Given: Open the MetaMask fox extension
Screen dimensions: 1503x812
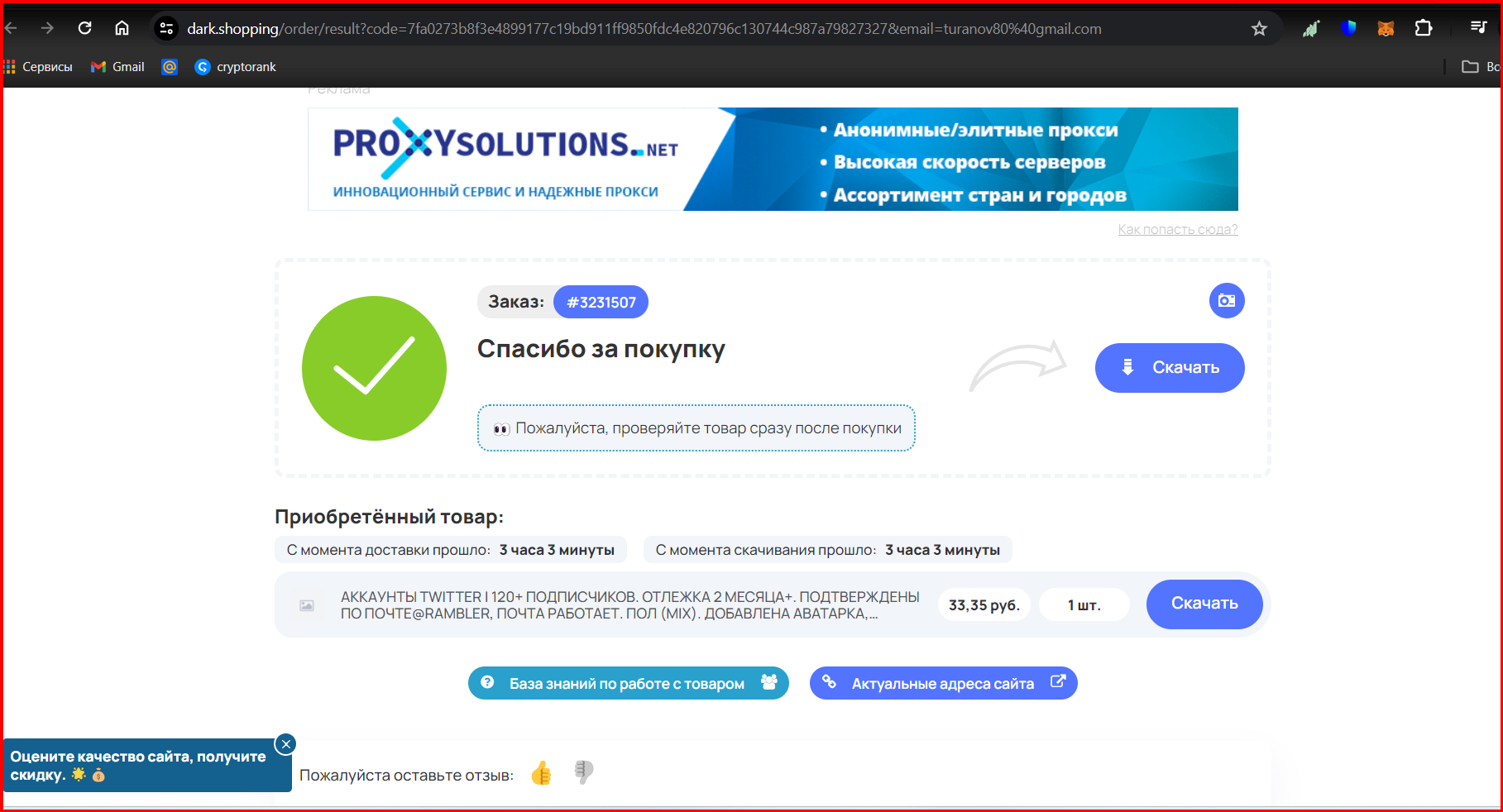Looking at the screenshot, I should (x=1386, y=29).
